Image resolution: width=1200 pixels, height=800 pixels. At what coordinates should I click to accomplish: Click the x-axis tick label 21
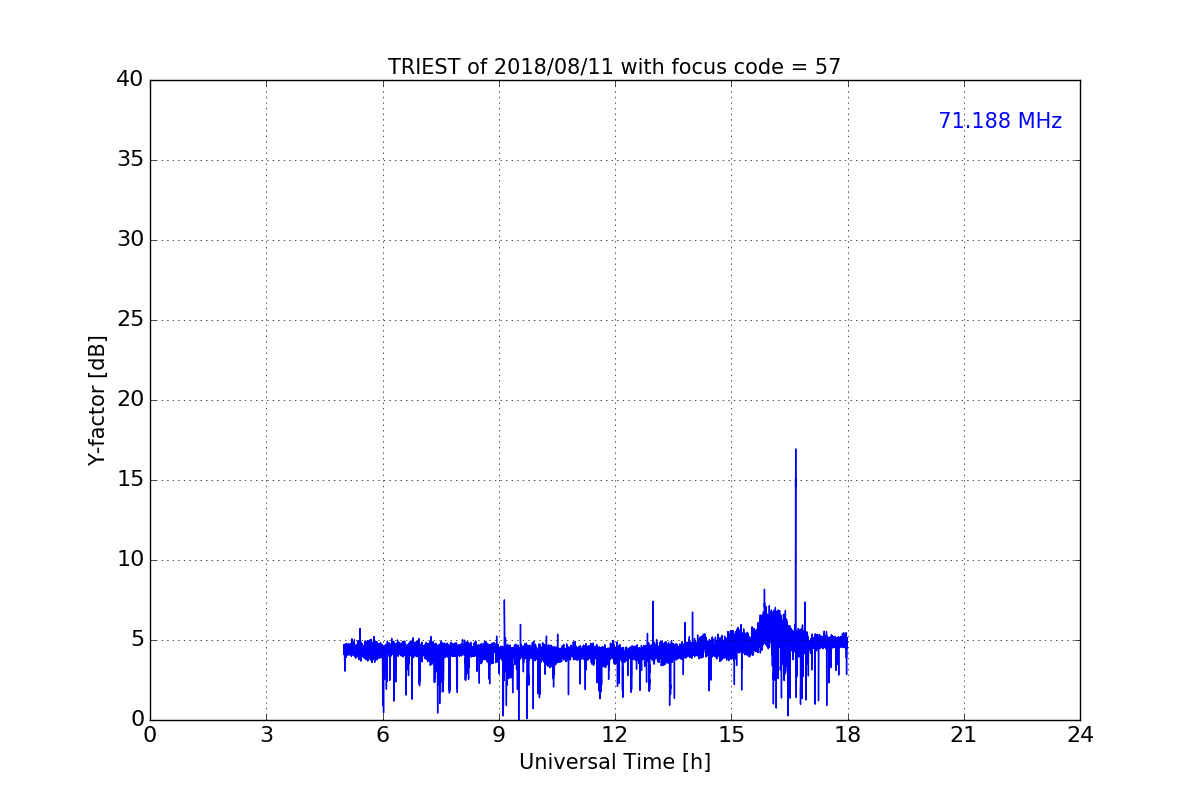point(964,735)
